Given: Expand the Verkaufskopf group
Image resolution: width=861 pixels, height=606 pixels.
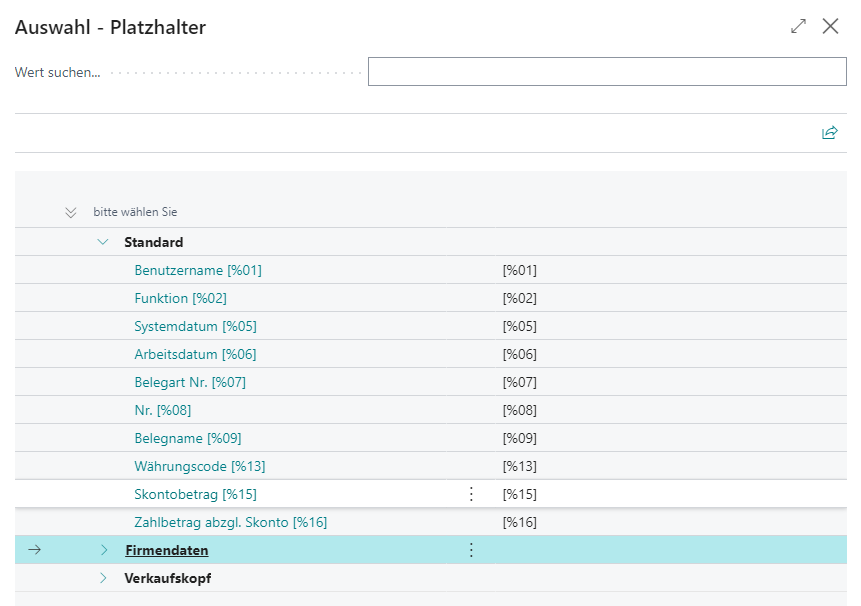Looking at the screenshot, I should click(104, 578).
